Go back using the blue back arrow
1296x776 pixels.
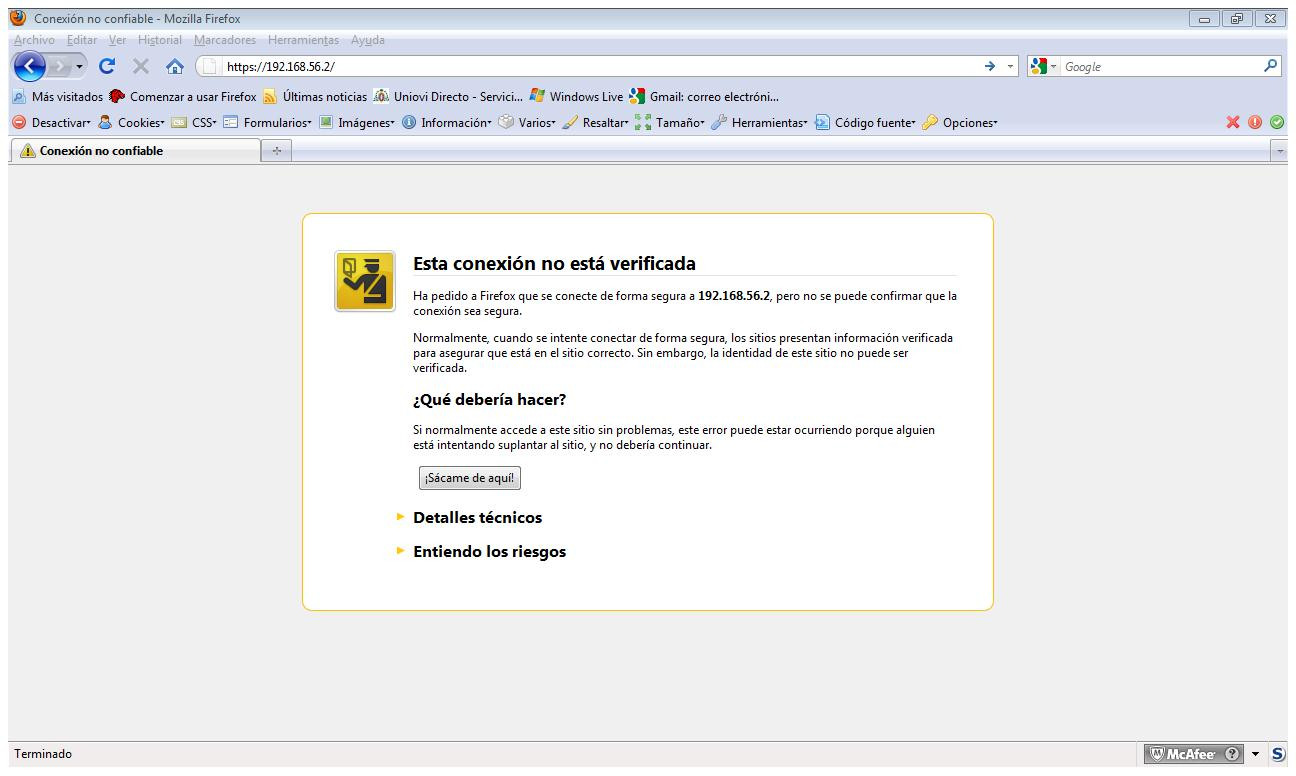(x=31, y=67)
